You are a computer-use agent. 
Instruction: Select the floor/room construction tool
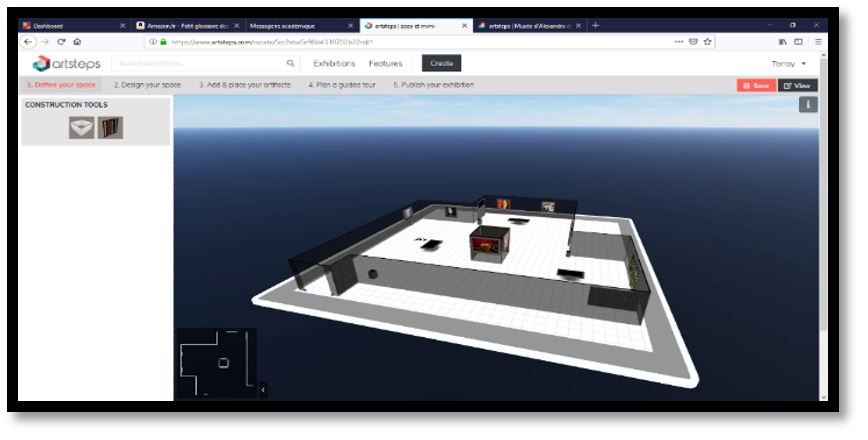pyautogui.click(x=81, y=127)
